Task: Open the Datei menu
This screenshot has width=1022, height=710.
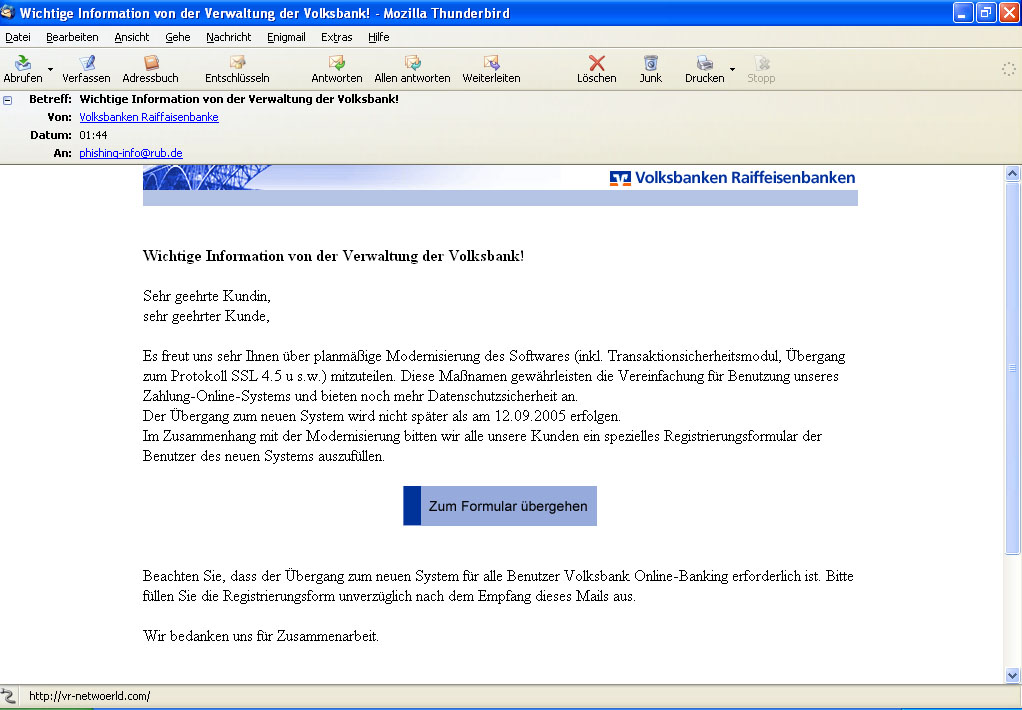Action: click(x=18, y=37)
